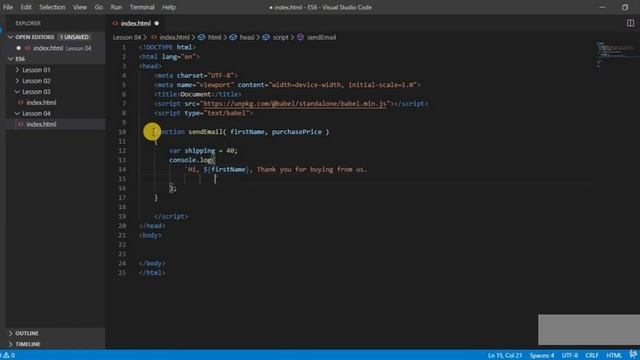Open the Edit menu
Image resolution: width=640 pixels, height=360 pixels.
click(x=26, y=7)
